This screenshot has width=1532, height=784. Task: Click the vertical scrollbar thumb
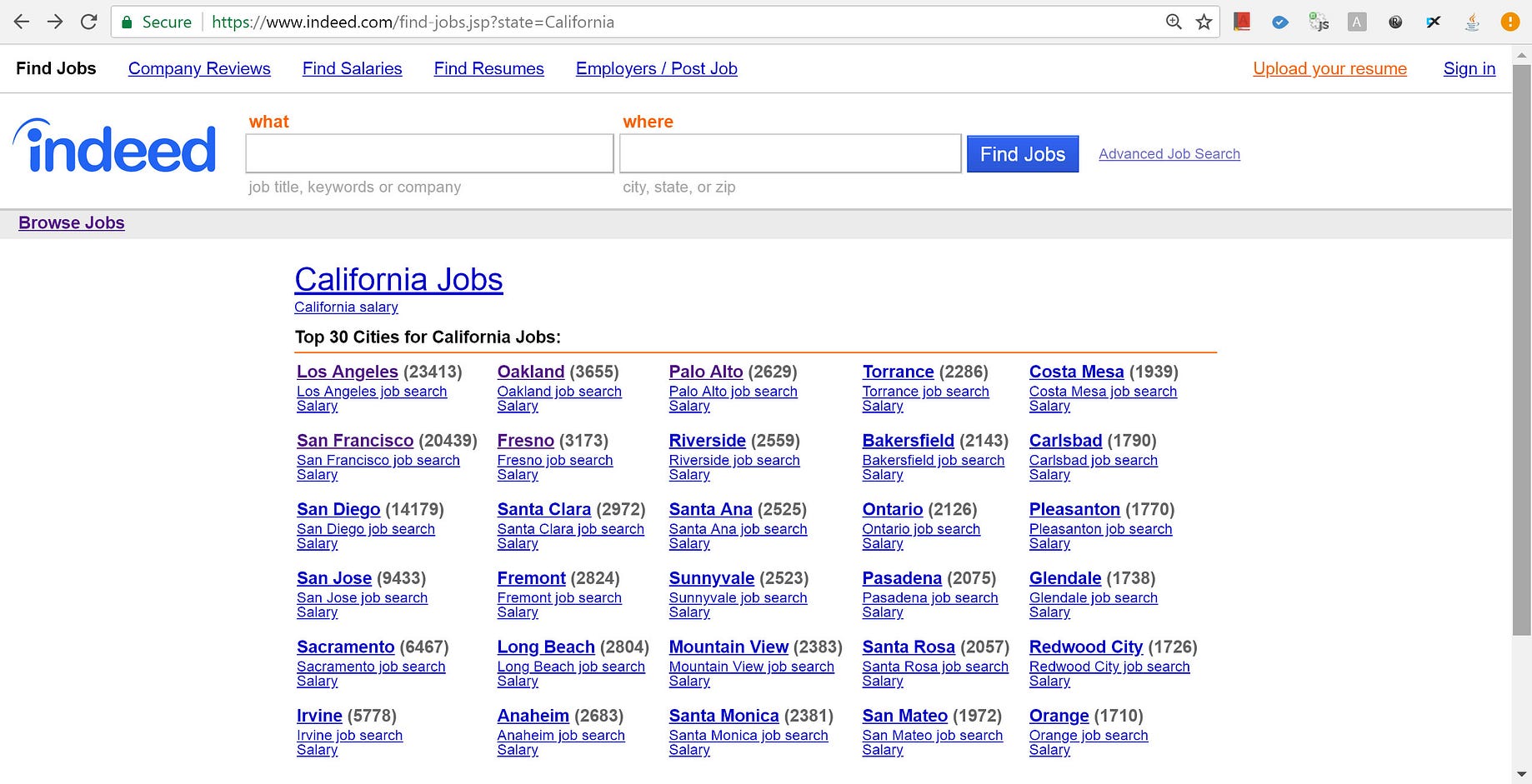[1522, 350]
